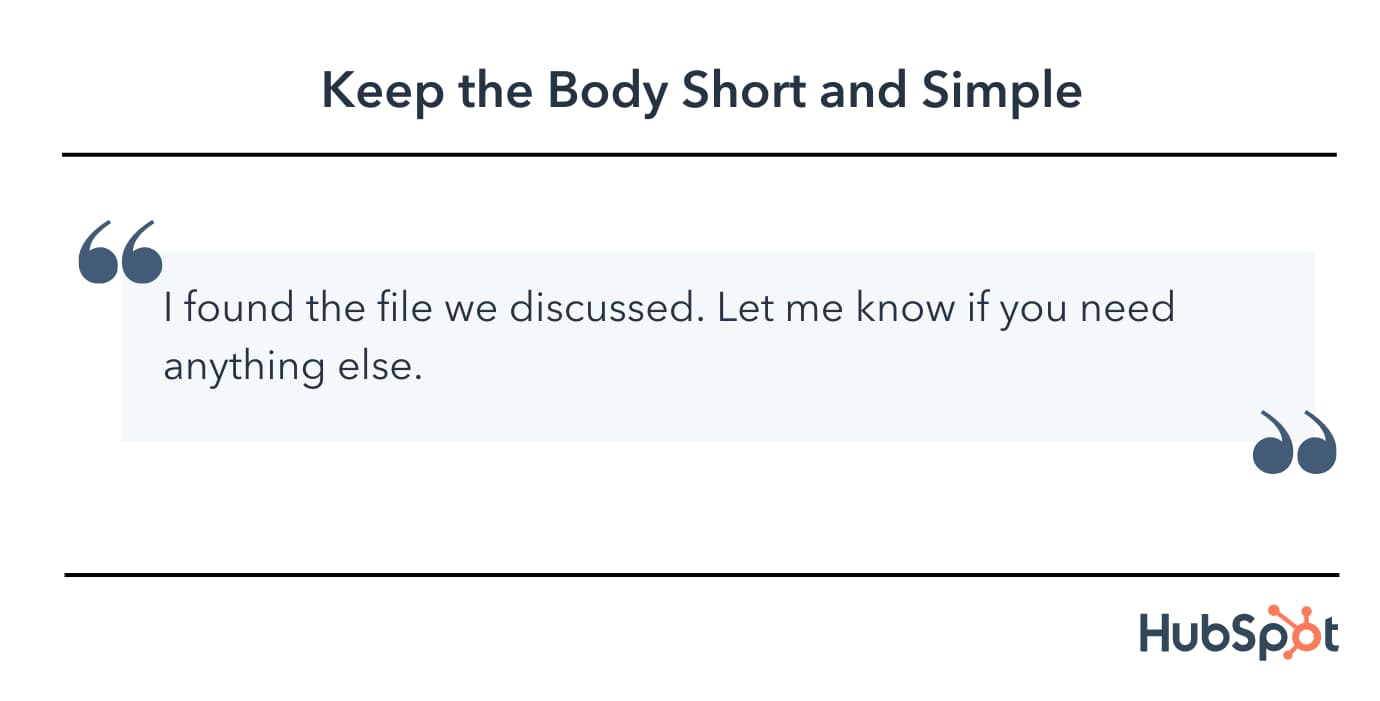The width and height of the screenshot is (1380, 701).
Task: Click the heading "Keep the Body Short and Simple"
Action: [x=701, y=91]
